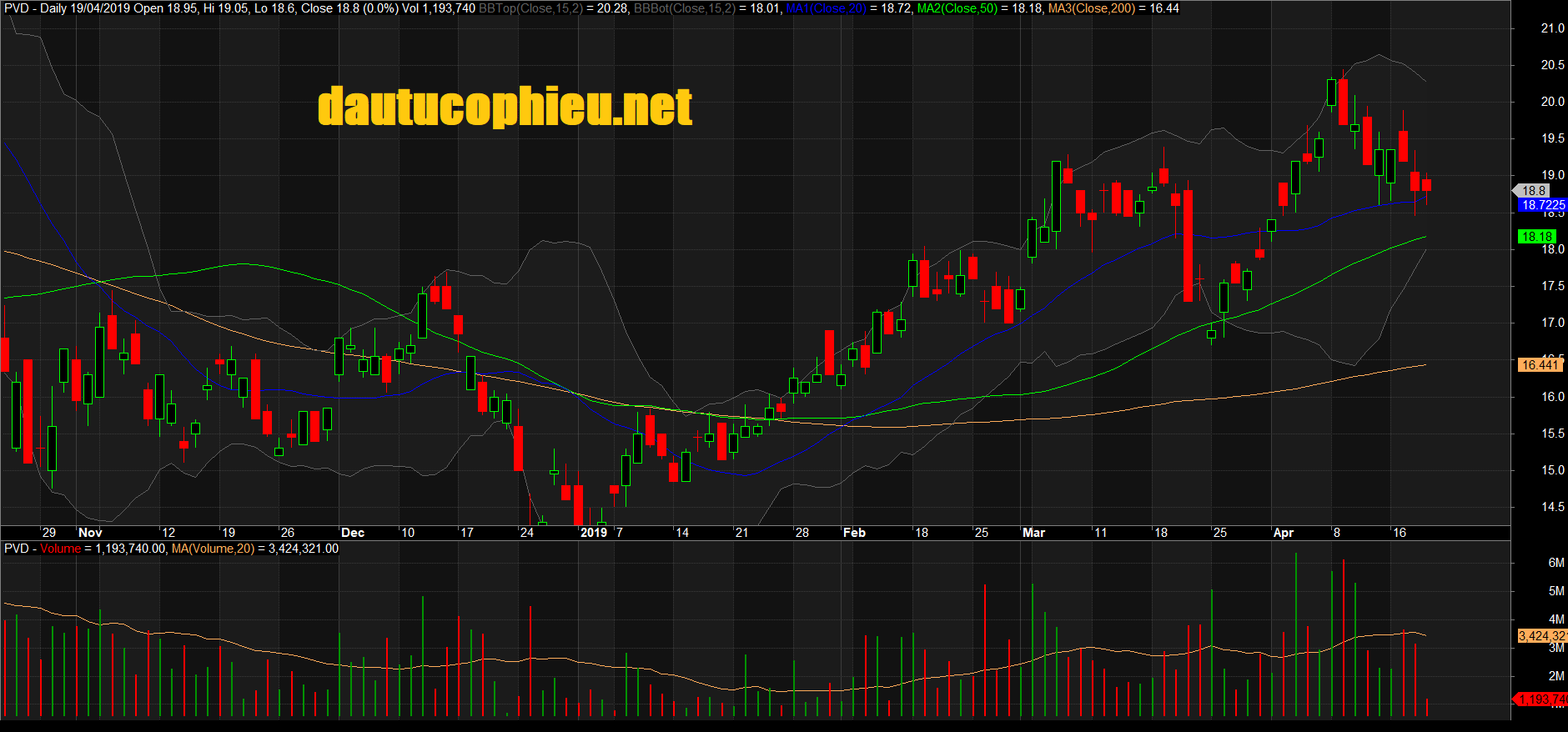Select the MA1(Close,20) label in header
1568x732 pixels.
point(826,8)
